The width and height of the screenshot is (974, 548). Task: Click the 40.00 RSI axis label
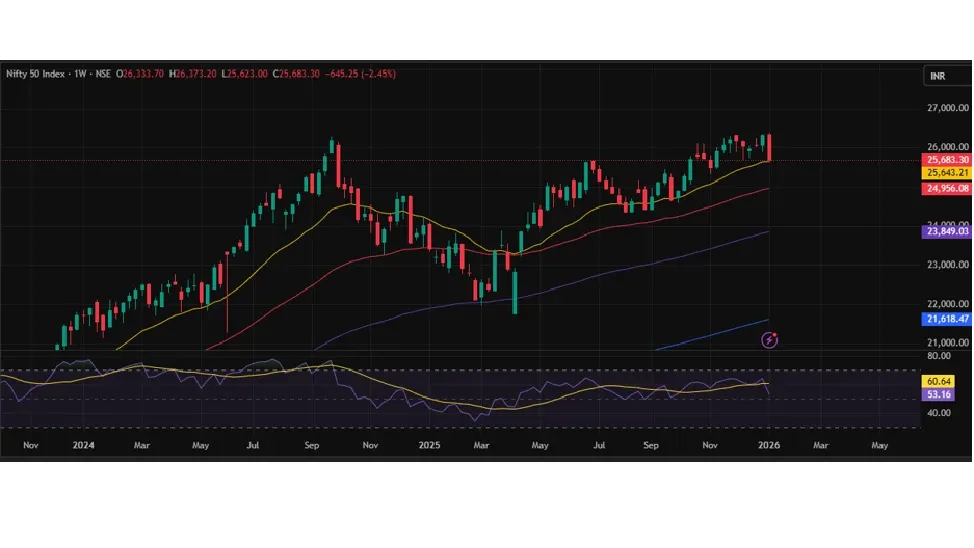(939, 413)
